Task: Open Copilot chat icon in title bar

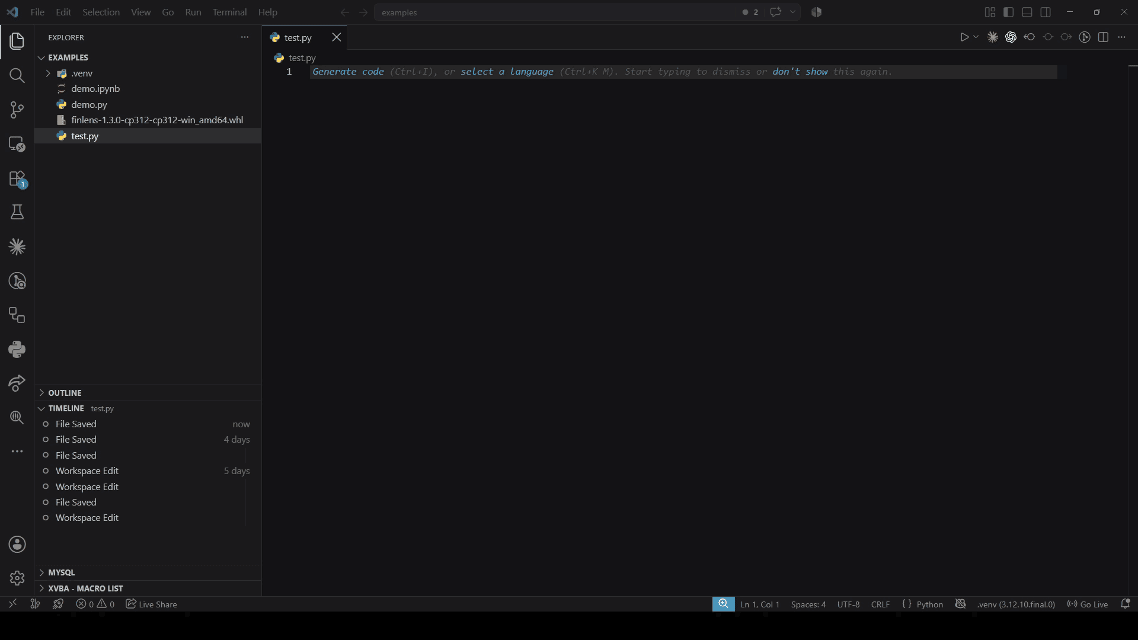Action: 776,12
